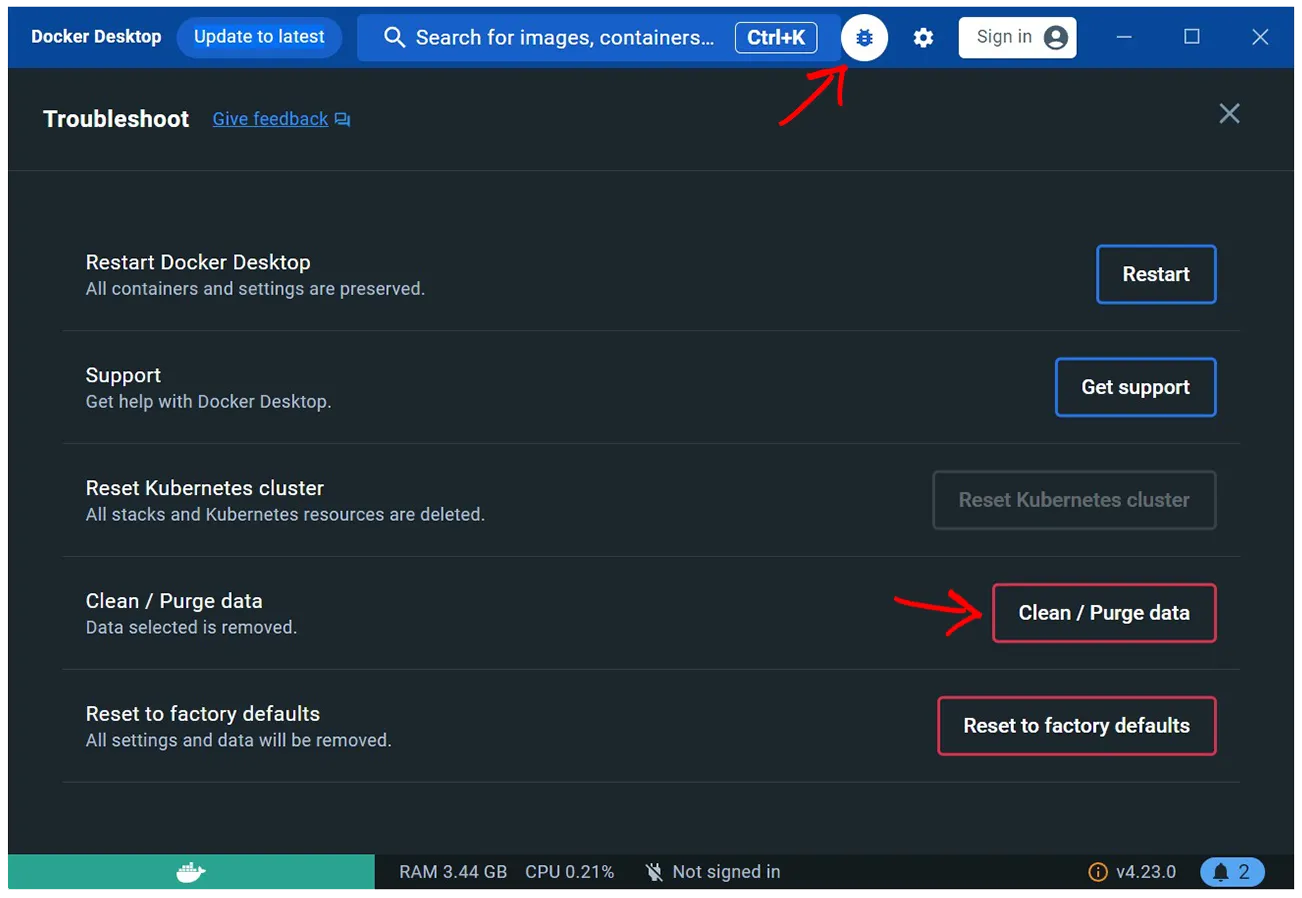
Task: Click the RAM 3.44 GB usage readout
Action: 453,872
